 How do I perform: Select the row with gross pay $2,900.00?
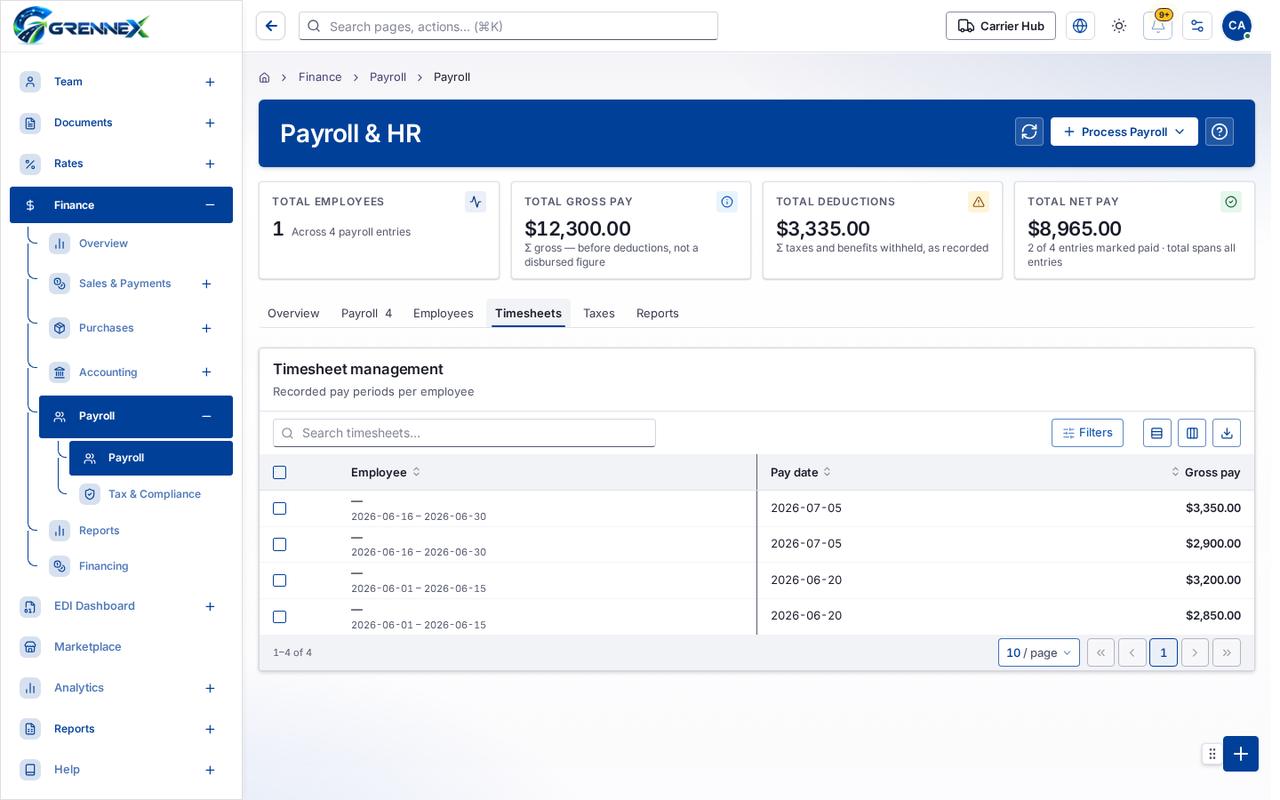pyautogui.click(x=280, y=544)
